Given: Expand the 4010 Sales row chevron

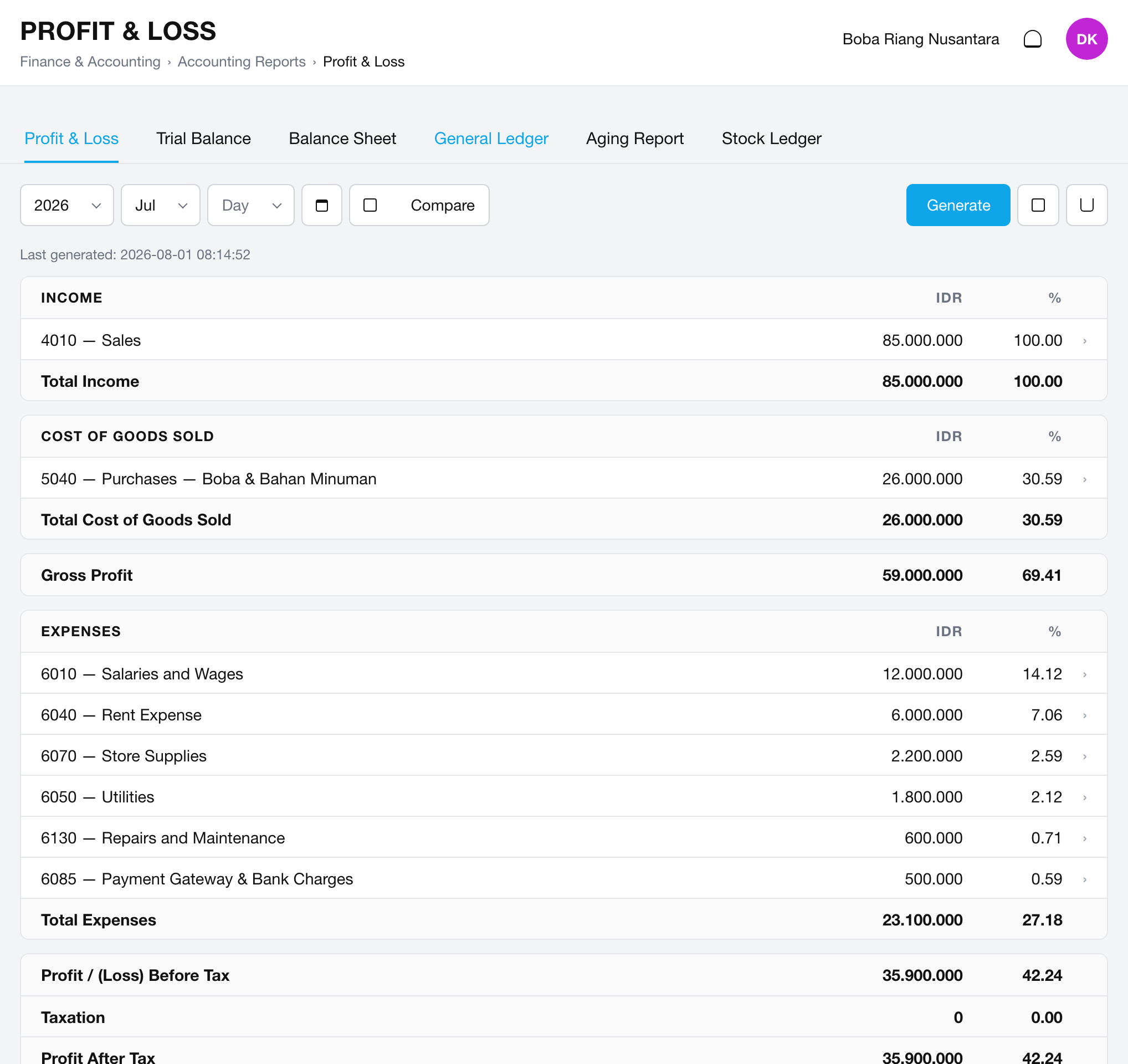Looking at the screenshot, I should coord(1084,340).
